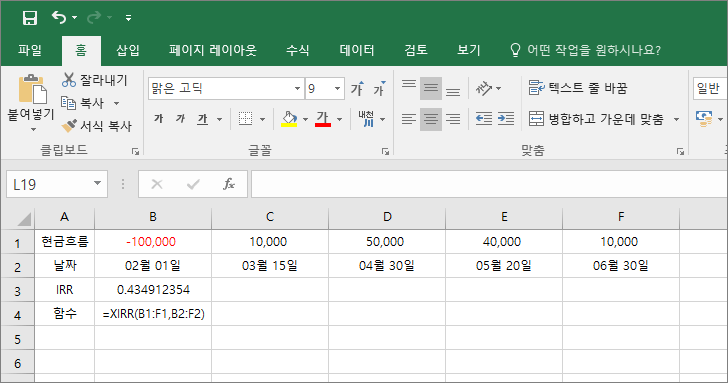Open the 페이지 레이아웃 tab
Screen dimensions: 728x383
(213, 50)
